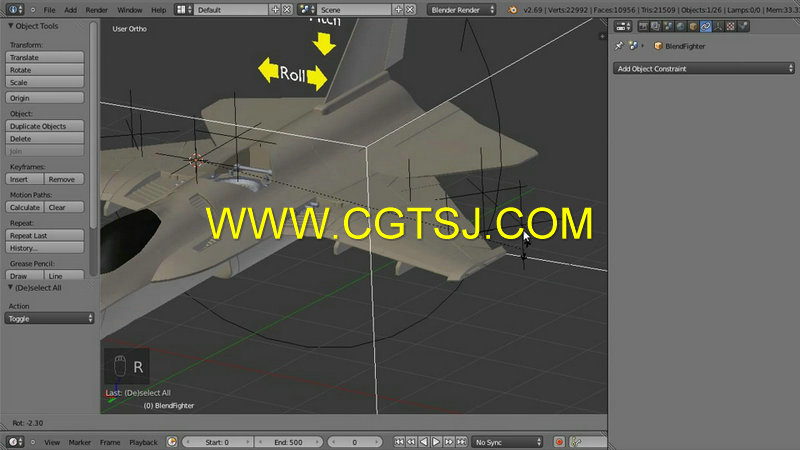Click the grease pencil Line button
Viewport: 800px width, 450px height.
(64, 276)
